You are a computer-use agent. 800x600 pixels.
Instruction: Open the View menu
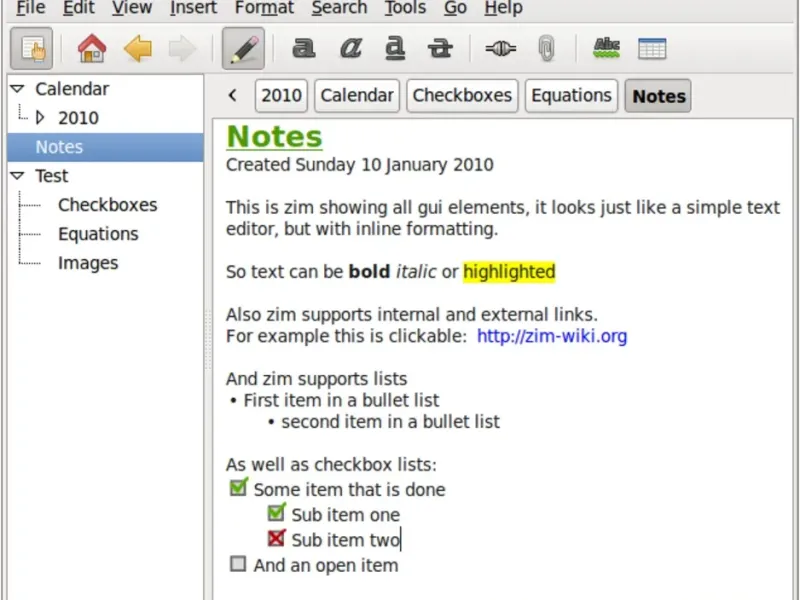[x=132, y=8]
